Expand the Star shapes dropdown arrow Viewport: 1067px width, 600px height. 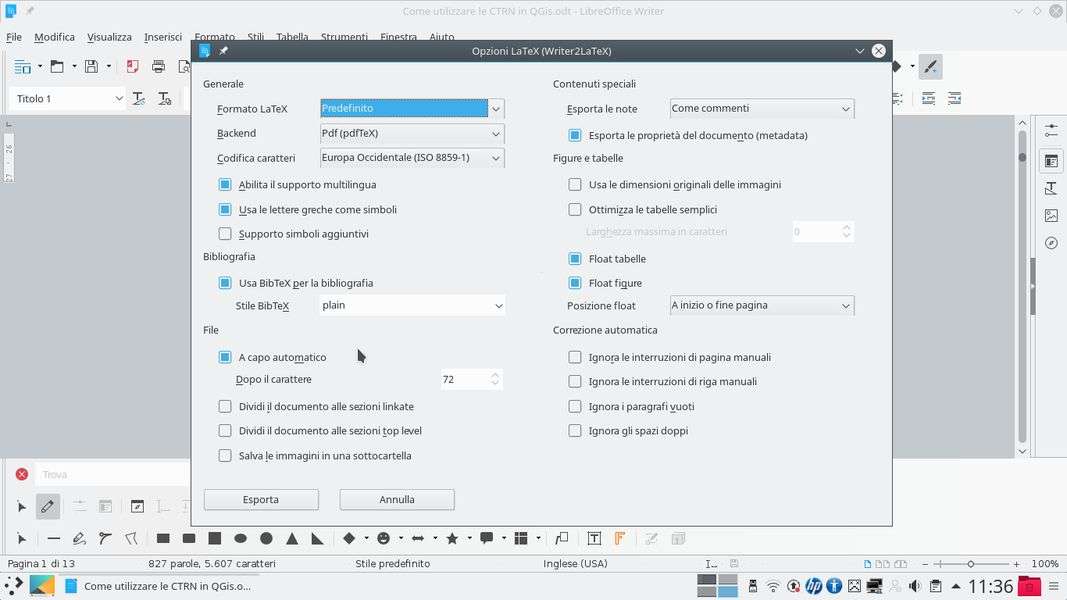point(470,539)
